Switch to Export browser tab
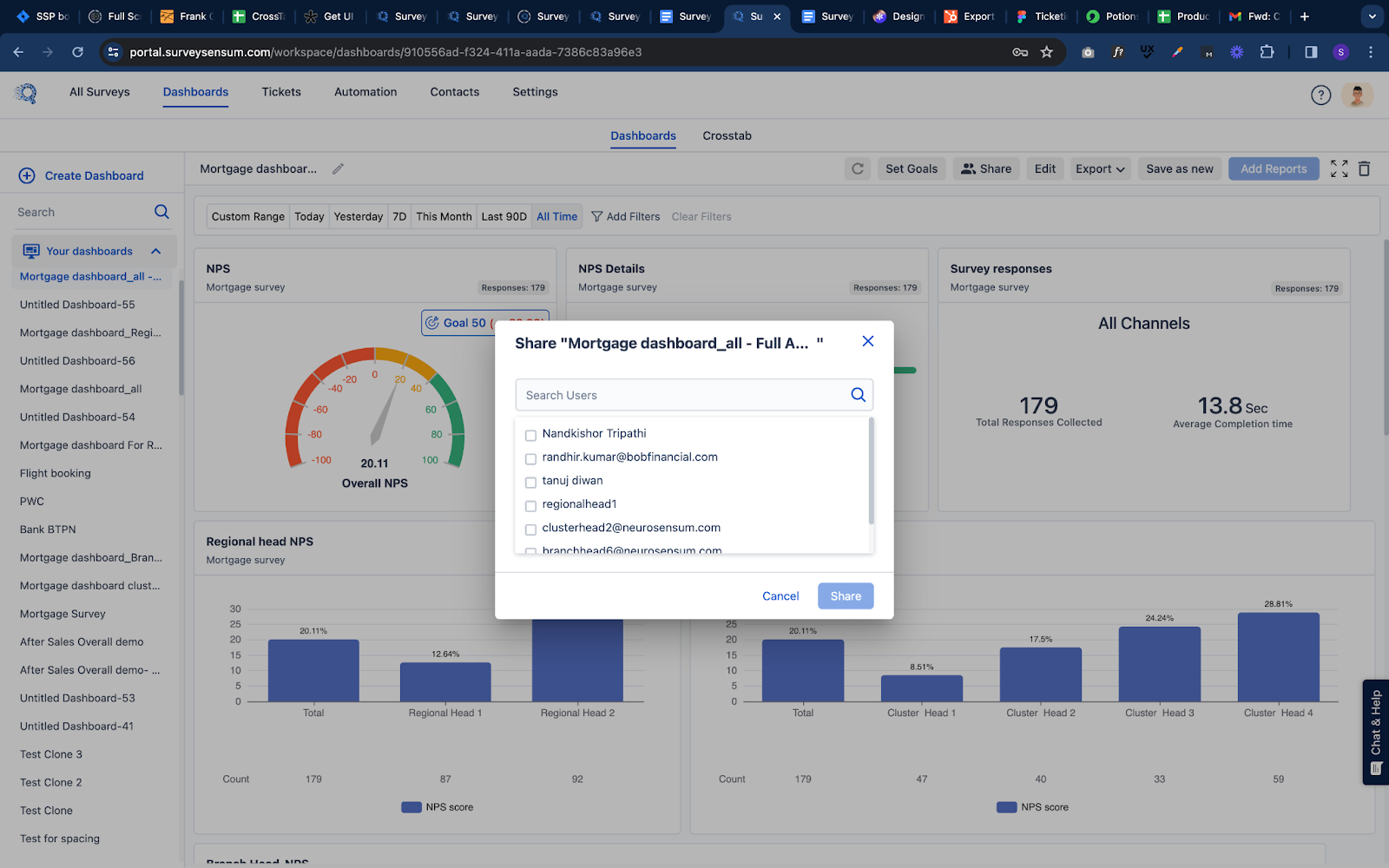The image size is (1389, 868). click(970, 16)
